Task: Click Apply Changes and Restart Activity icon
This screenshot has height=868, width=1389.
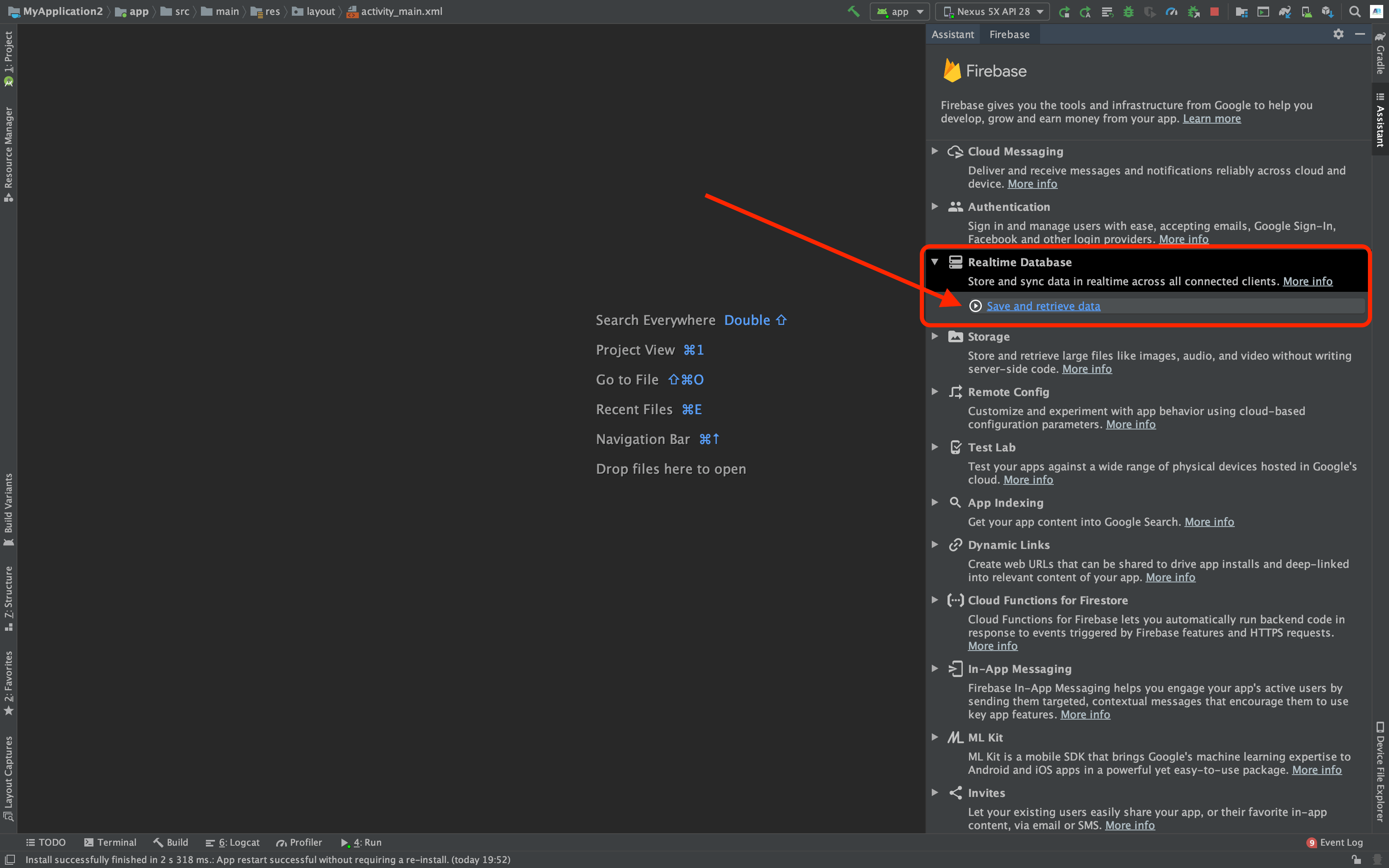Action: (1086, 12)
